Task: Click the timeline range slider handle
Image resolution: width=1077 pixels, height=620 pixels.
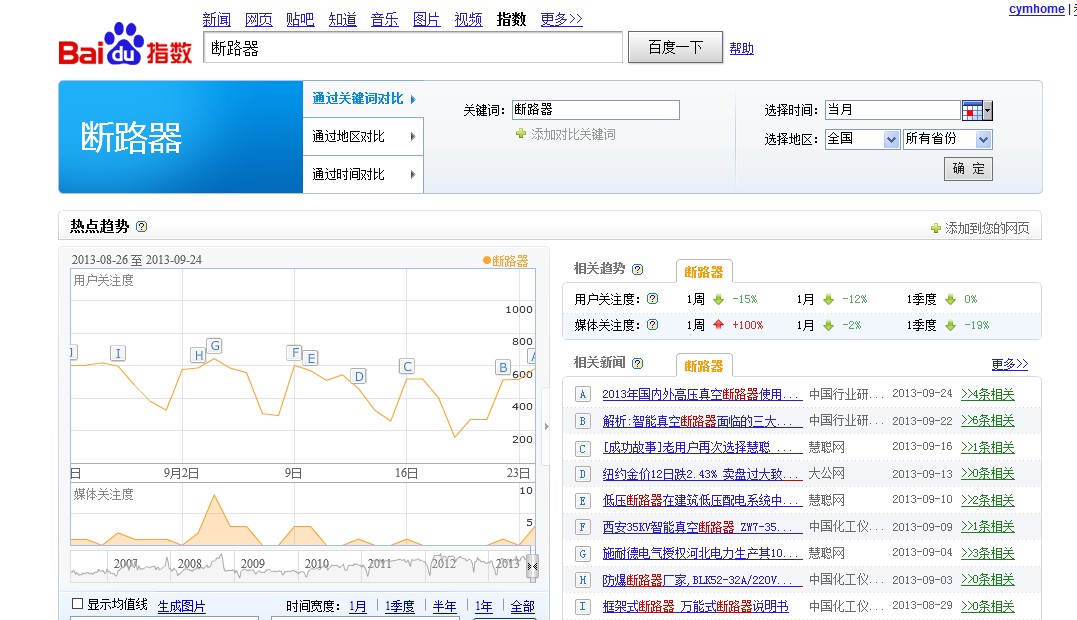Action: [532, 566]
